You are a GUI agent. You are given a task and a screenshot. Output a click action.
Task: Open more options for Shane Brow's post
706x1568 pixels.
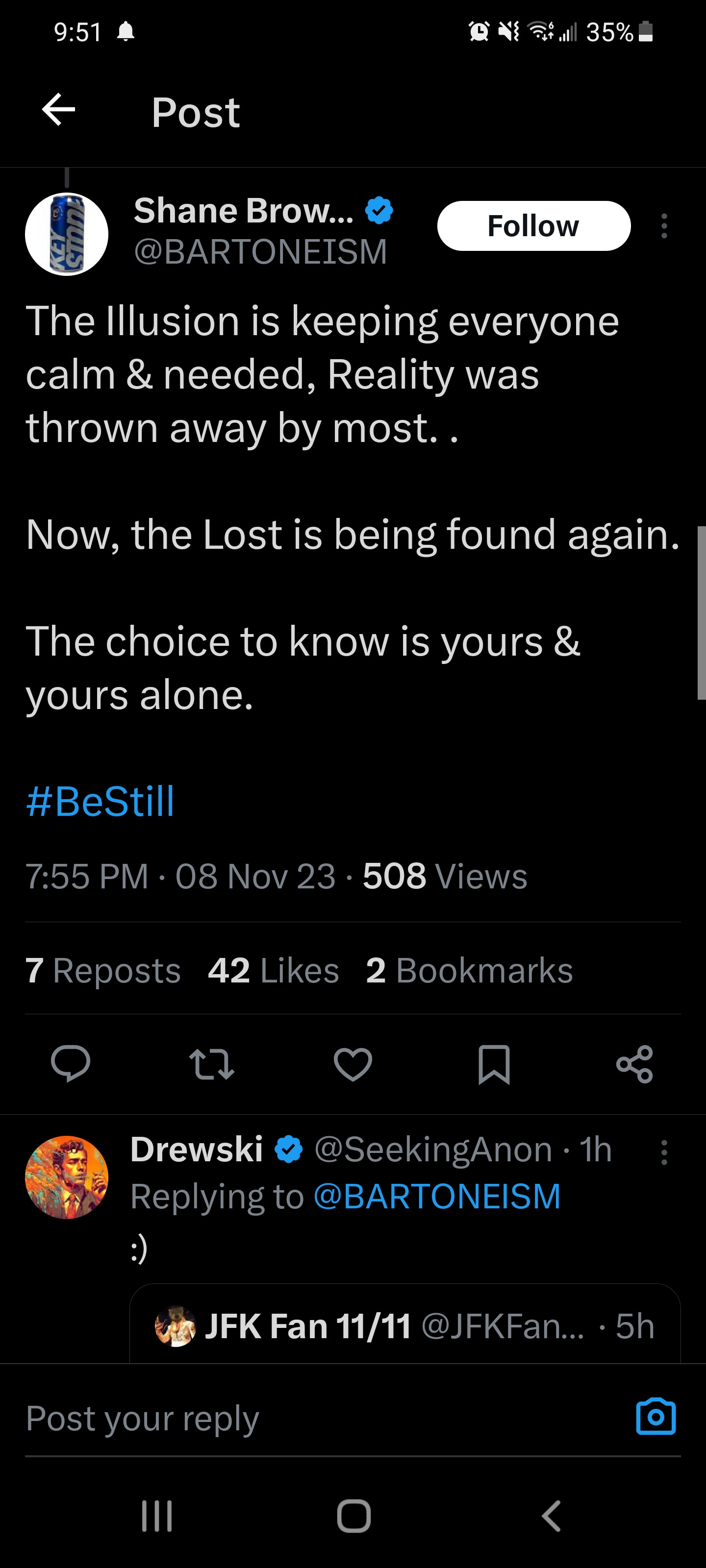coord(664,226)
